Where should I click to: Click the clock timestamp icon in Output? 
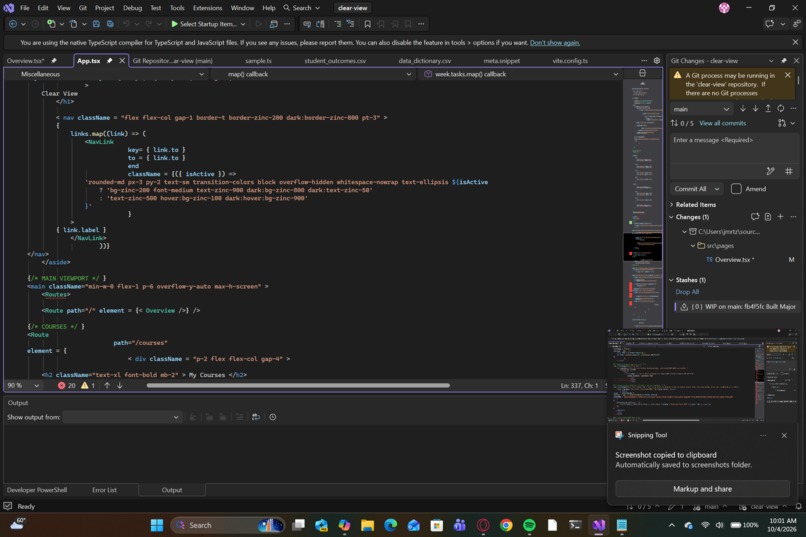click(x=272, y=417)
